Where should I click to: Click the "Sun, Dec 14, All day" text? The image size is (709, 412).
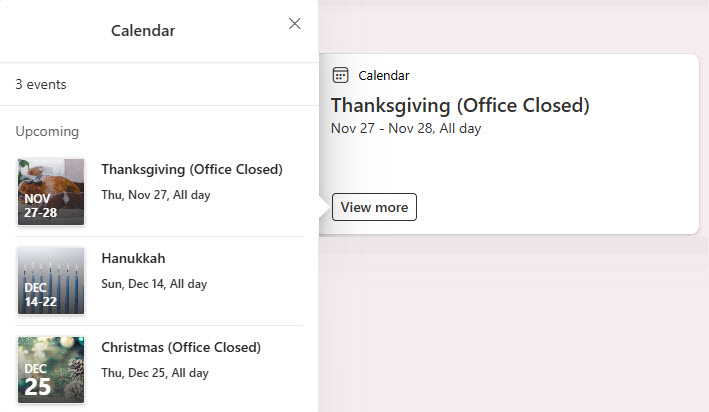pos(154,284)
